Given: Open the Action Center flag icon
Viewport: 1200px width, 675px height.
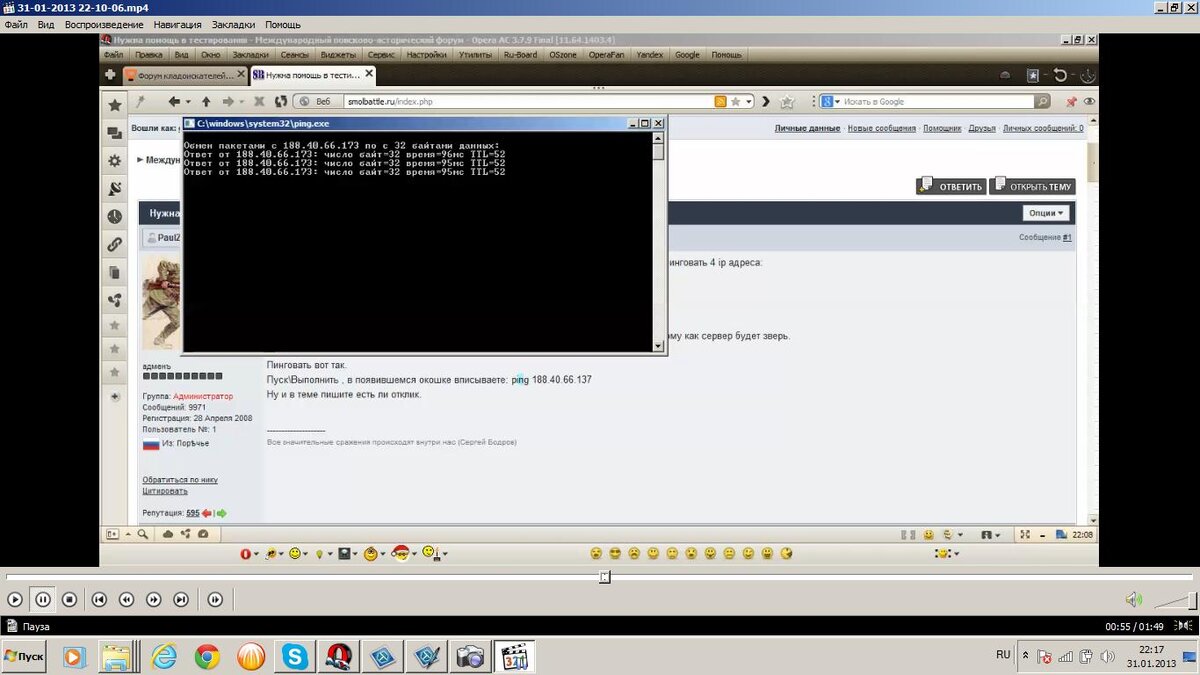Looking at the screenshot, I should tap(1043, 657).
